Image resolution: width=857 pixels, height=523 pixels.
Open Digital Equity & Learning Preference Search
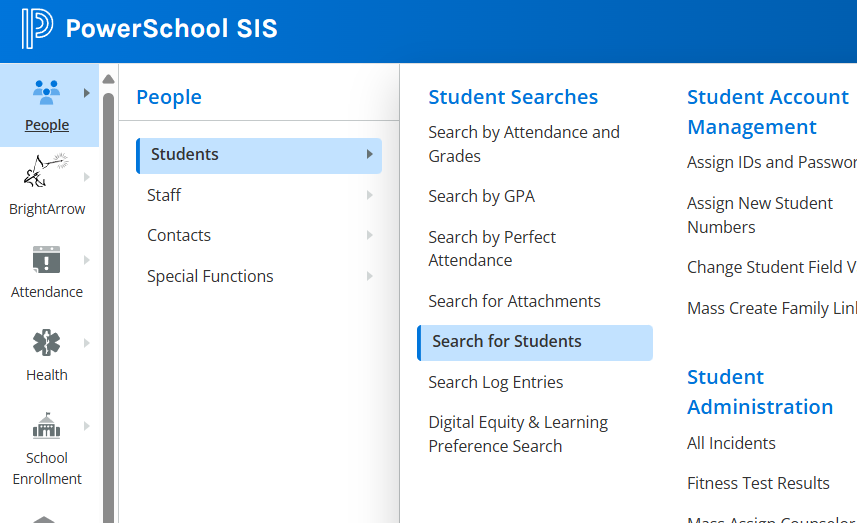click(518, 434)
